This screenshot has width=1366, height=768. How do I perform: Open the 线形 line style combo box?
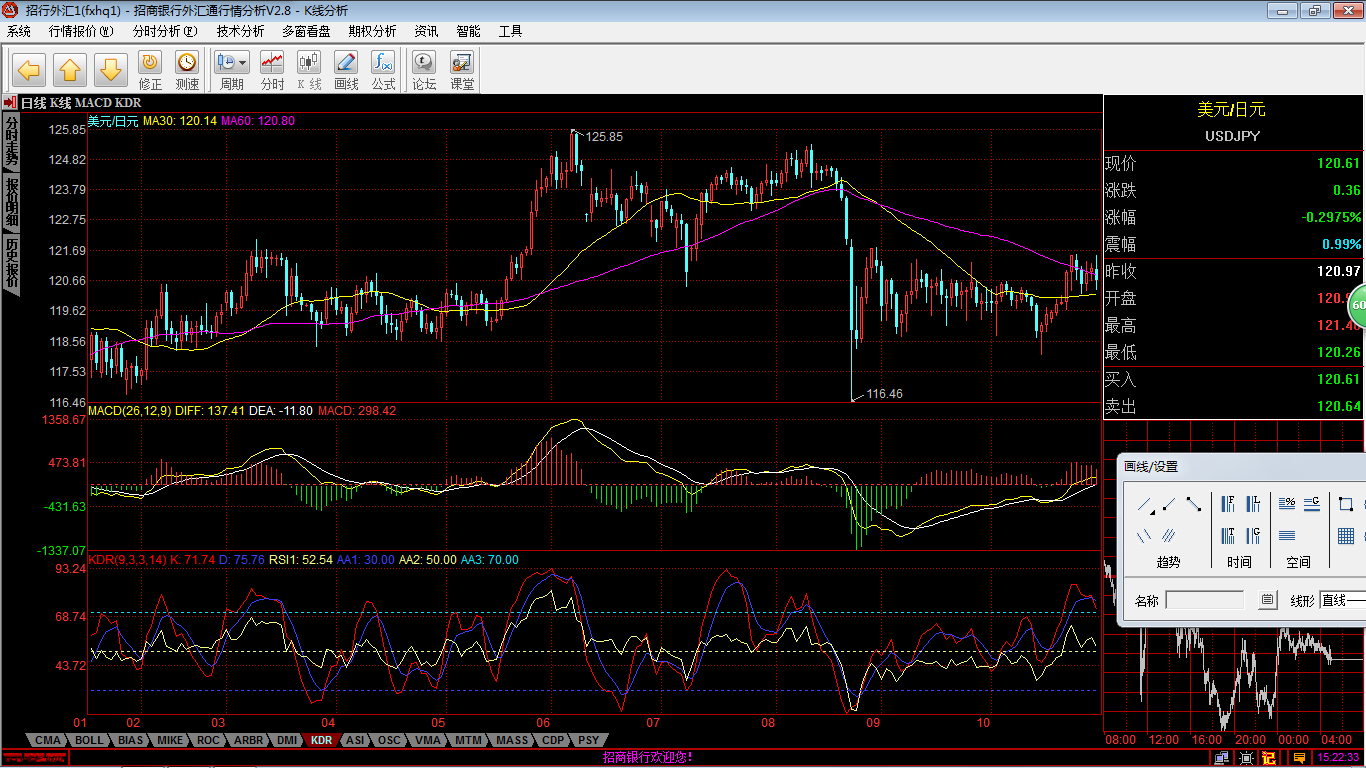pos(1342,600)
